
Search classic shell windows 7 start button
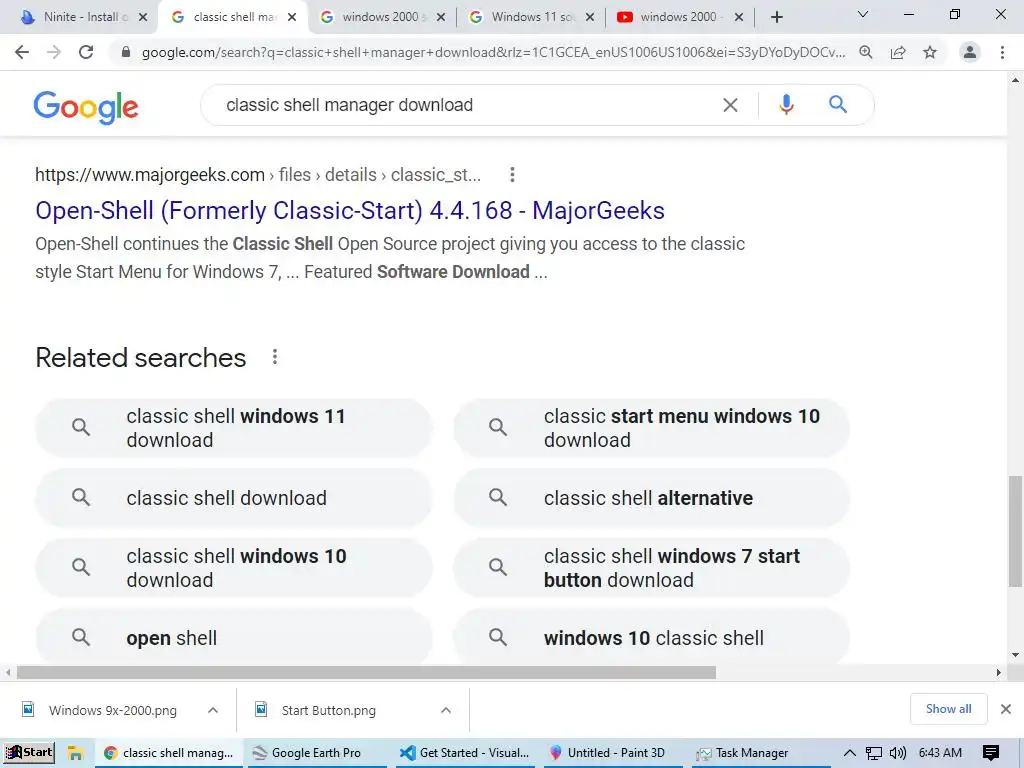point(652,568)
